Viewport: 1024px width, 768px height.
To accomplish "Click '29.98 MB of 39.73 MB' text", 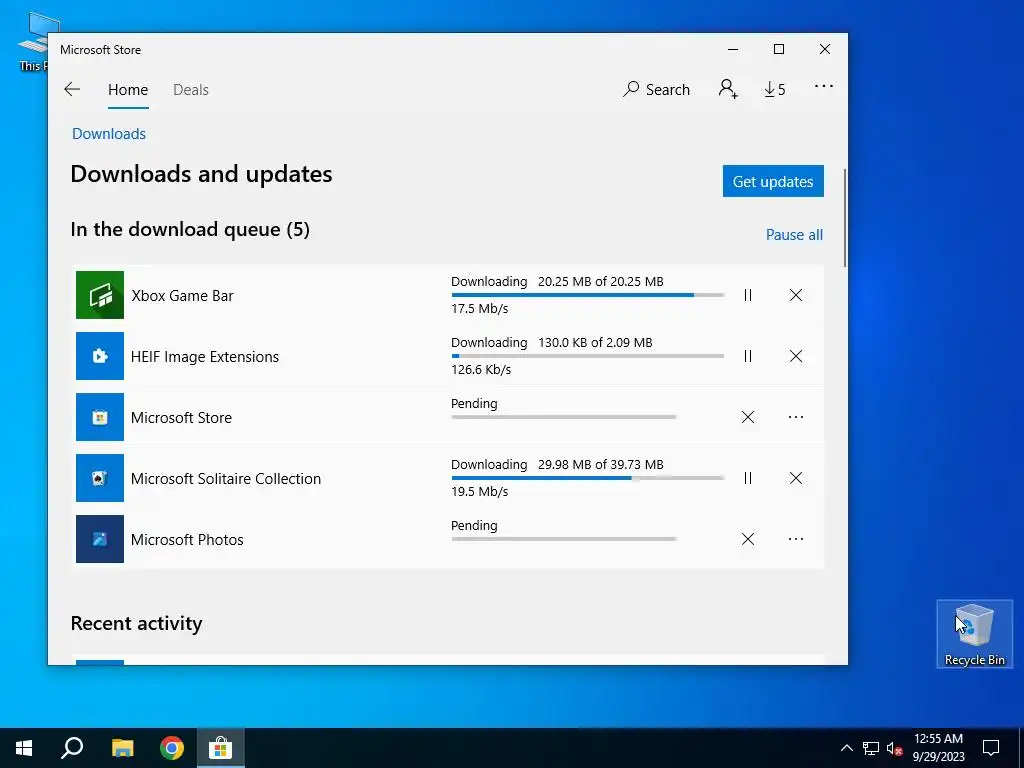I will pos(601,464).
